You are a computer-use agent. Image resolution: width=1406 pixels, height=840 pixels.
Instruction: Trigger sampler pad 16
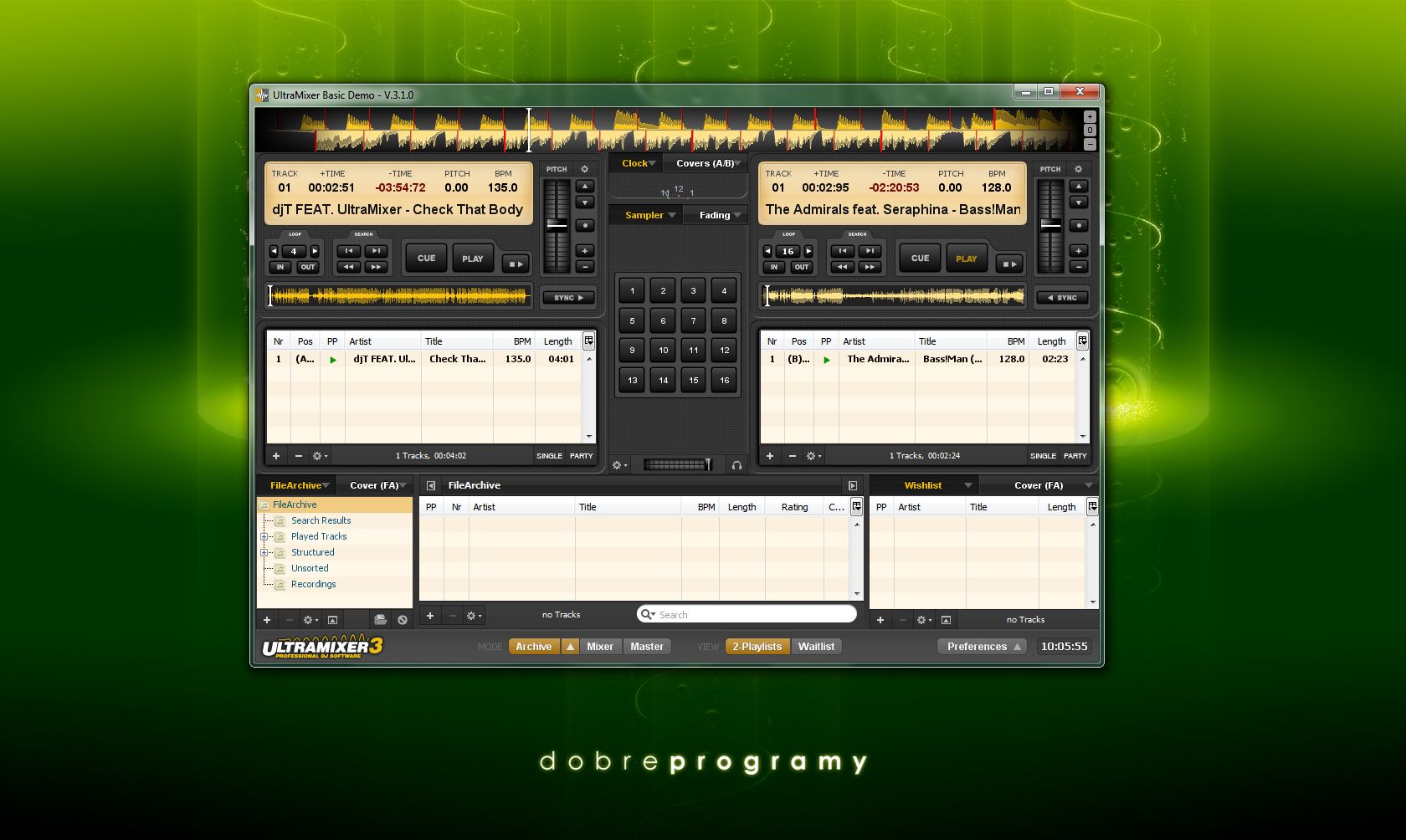[x=725, y=380]
